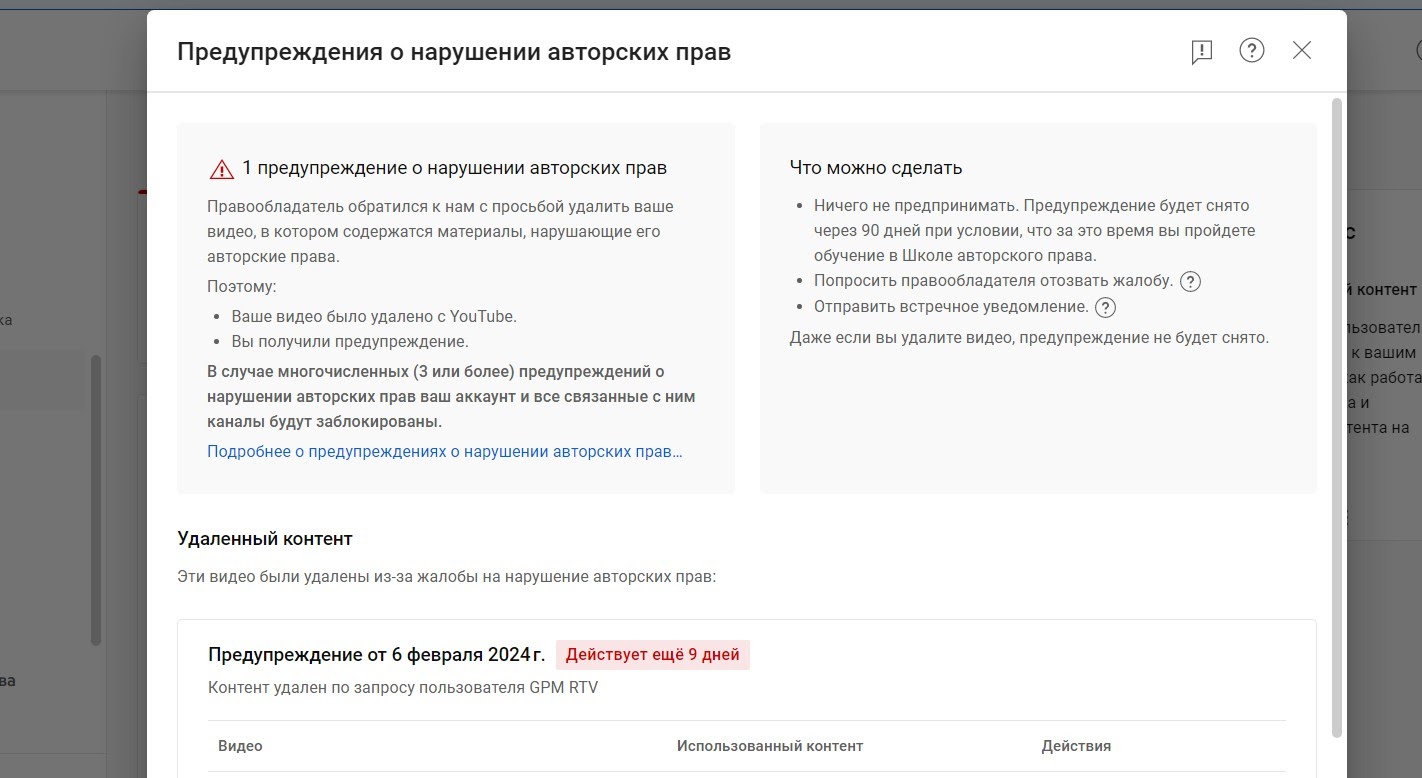
Task: Open the send feedback icon in dialog header
Action: click(x=1202, y=51)
